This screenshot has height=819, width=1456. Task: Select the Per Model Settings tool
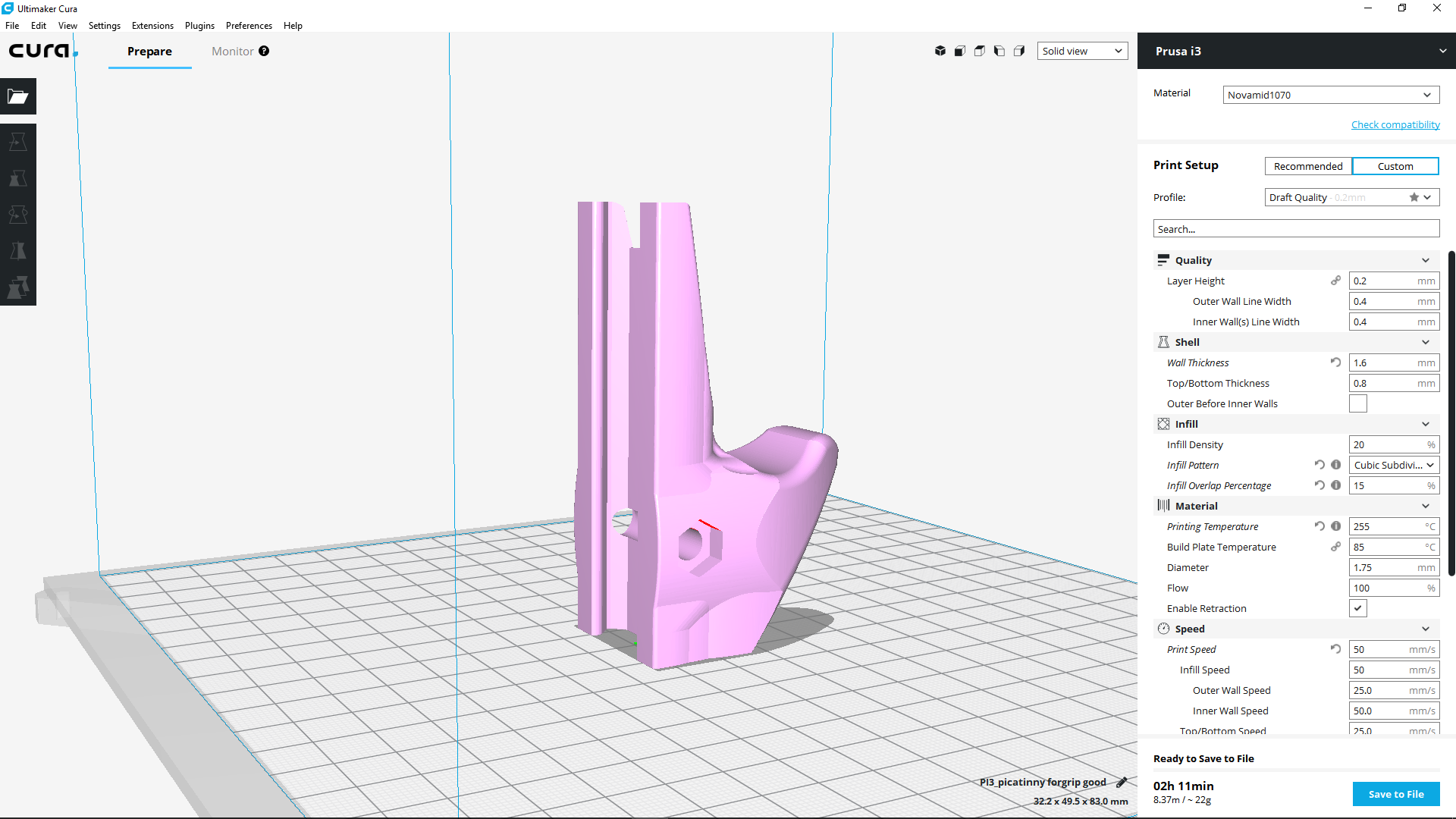tap(18, 287)
